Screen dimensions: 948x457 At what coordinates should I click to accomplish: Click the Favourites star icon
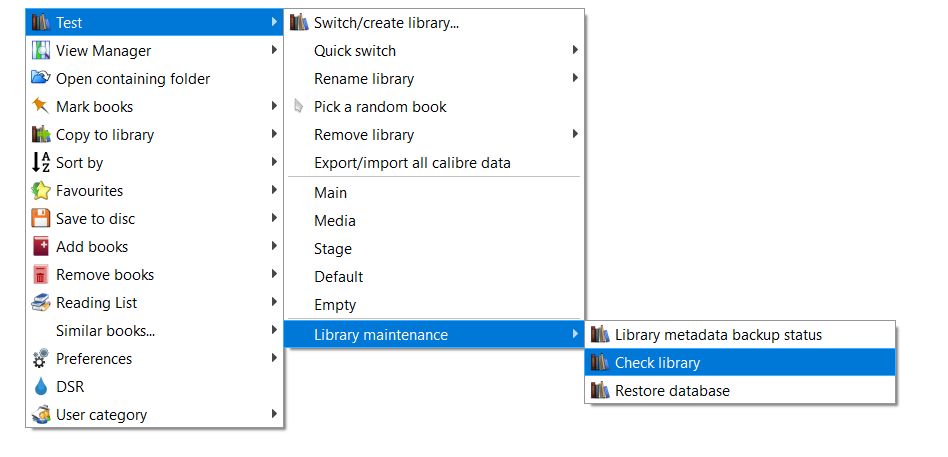[x=41, y=191]
